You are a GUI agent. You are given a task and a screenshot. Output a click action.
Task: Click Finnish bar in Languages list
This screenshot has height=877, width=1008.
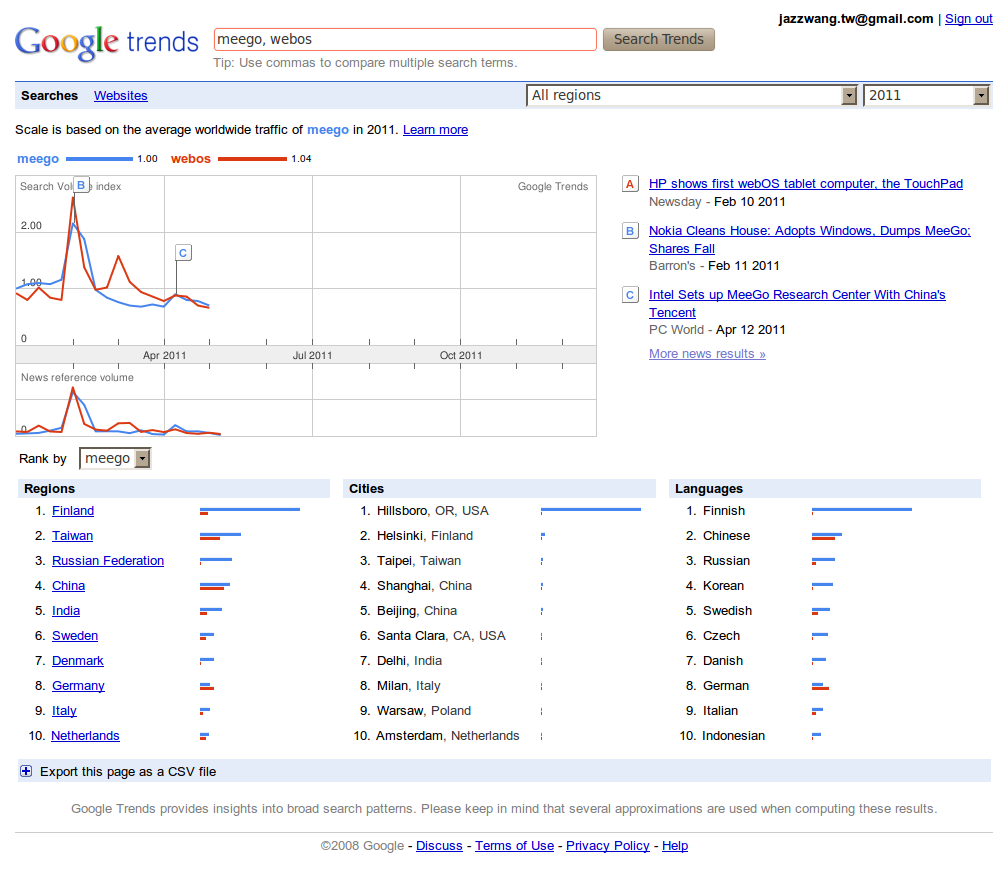pyautogui.click(x=862, y=511)
